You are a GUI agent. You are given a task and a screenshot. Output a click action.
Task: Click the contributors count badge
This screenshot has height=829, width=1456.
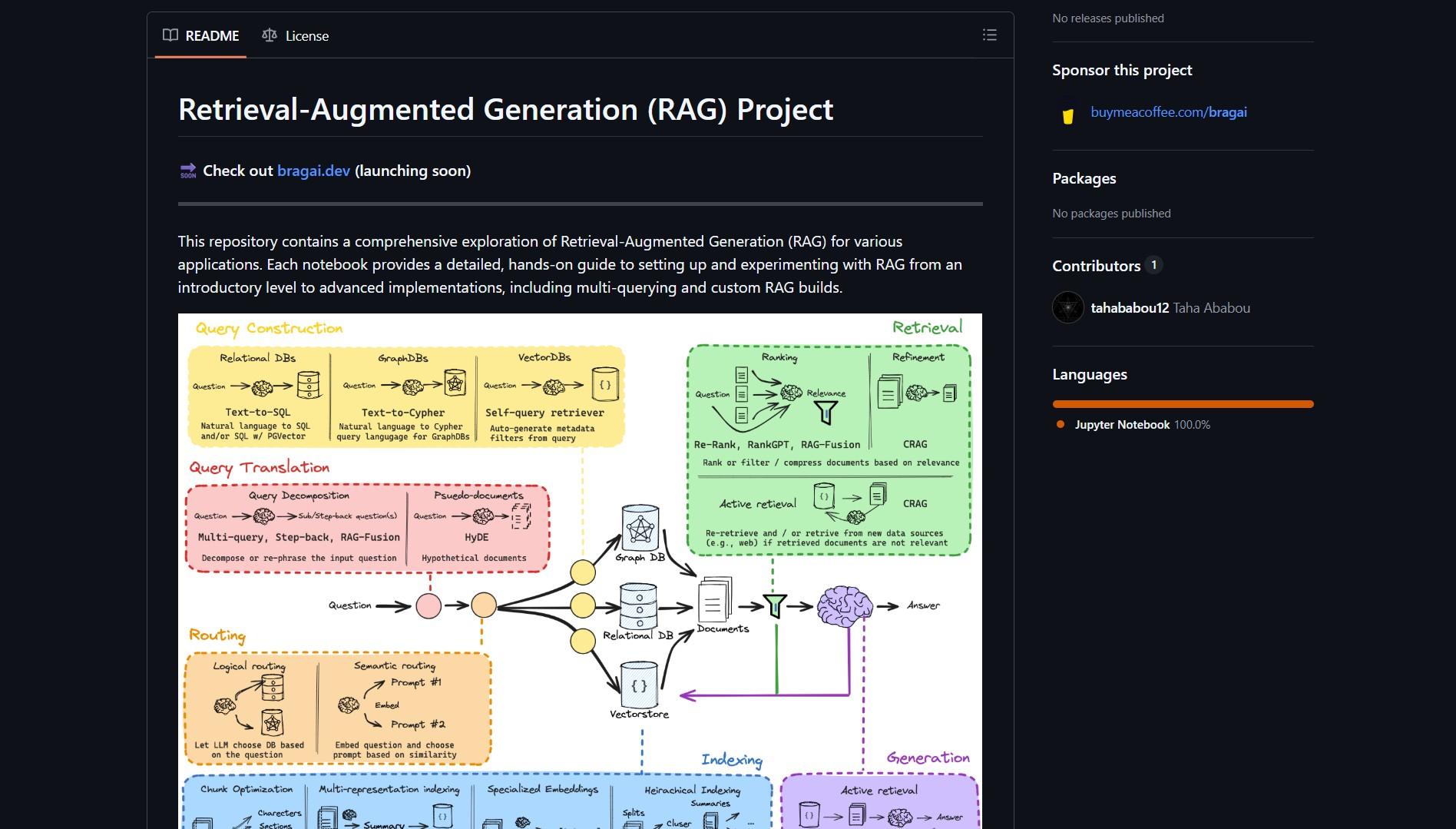coord(1153,265)
